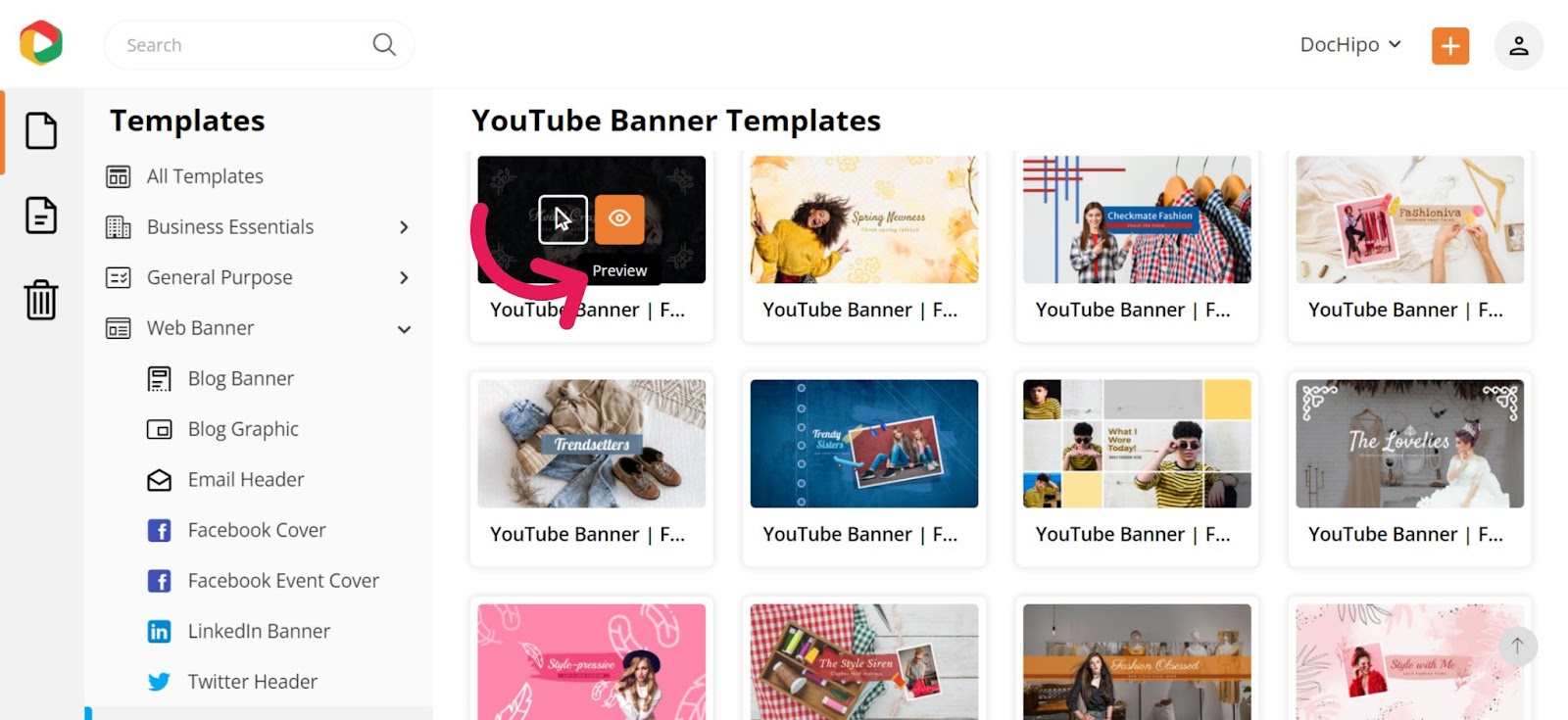The height and width of the screenshot is (720, 1568).
Task: Open Facebook Cover templates
Action: [x=257, y=530]
